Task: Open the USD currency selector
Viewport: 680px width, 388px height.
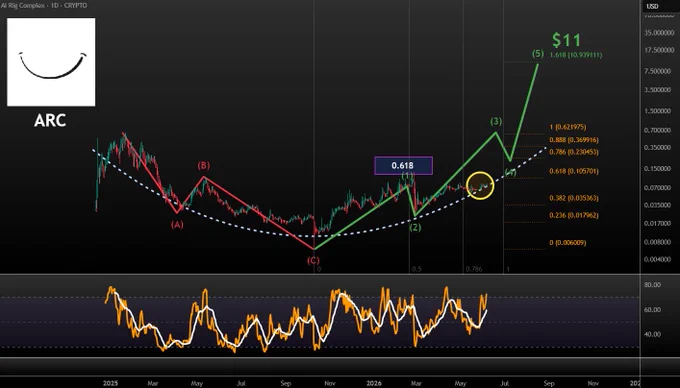Action: click(x=652, y=6)
